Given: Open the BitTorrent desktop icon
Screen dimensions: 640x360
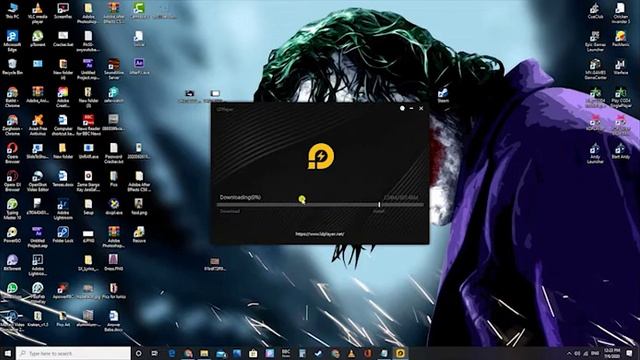Looking at the screenshot, I should (x=12, y=262).
